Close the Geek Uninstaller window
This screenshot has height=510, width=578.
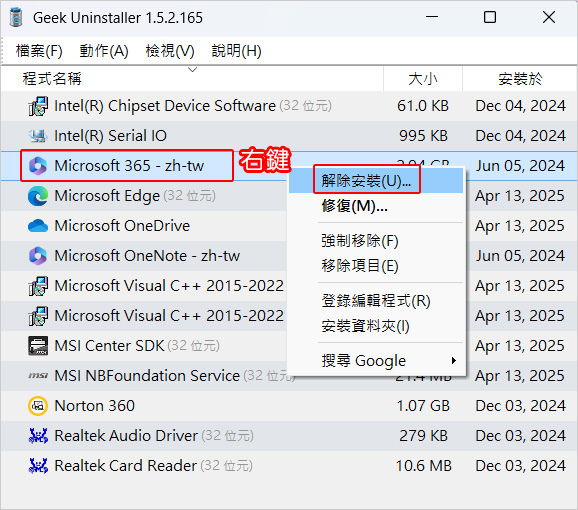pos(549,17)
